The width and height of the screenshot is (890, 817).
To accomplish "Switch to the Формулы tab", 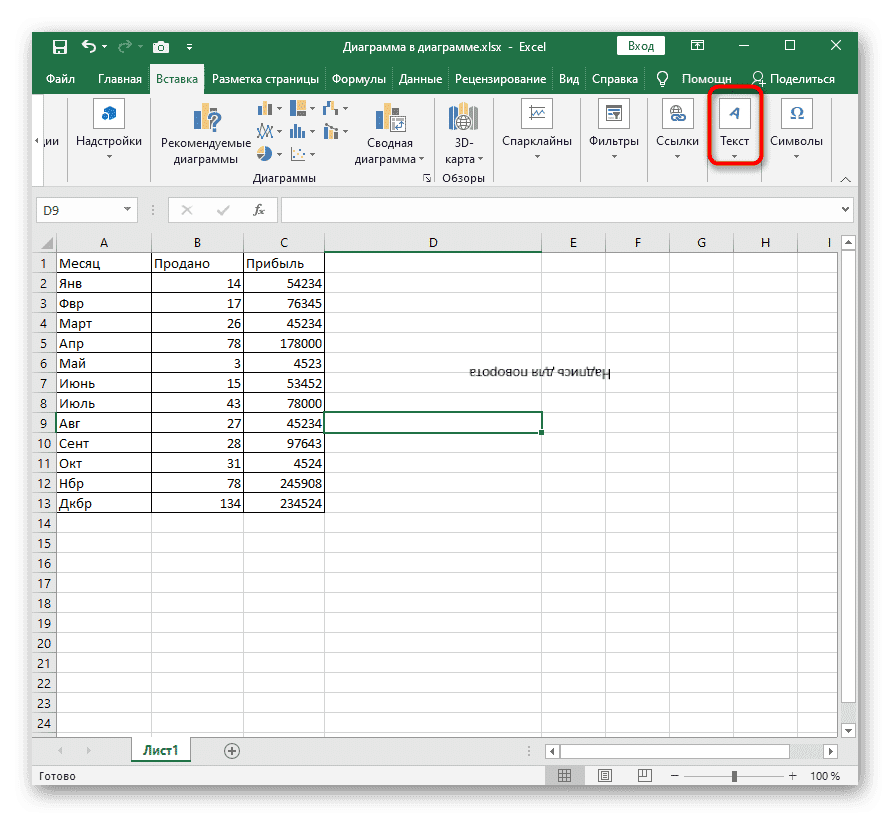I will pos(359,79).
